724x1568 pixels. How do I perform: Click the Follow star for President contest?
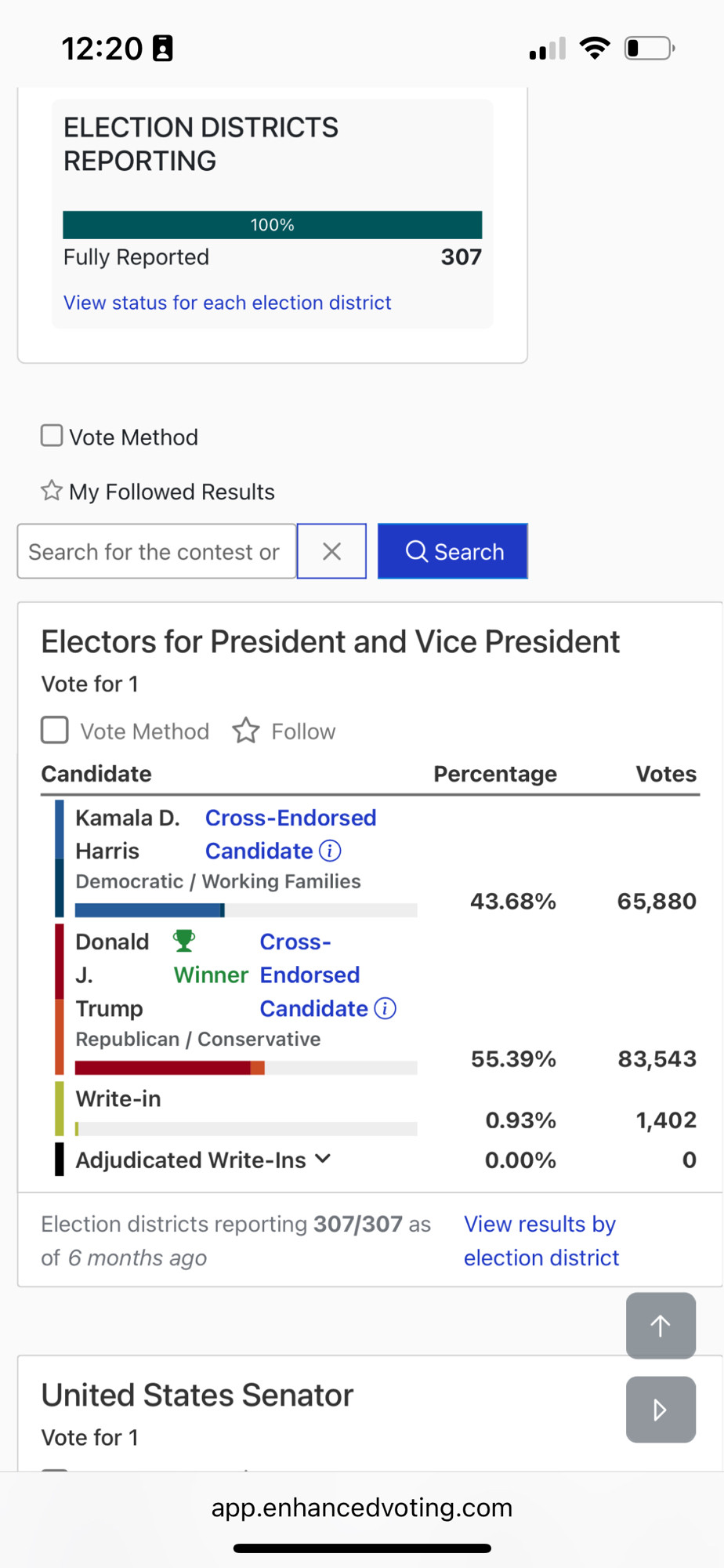pyautogui.click(x=246, y=731)
